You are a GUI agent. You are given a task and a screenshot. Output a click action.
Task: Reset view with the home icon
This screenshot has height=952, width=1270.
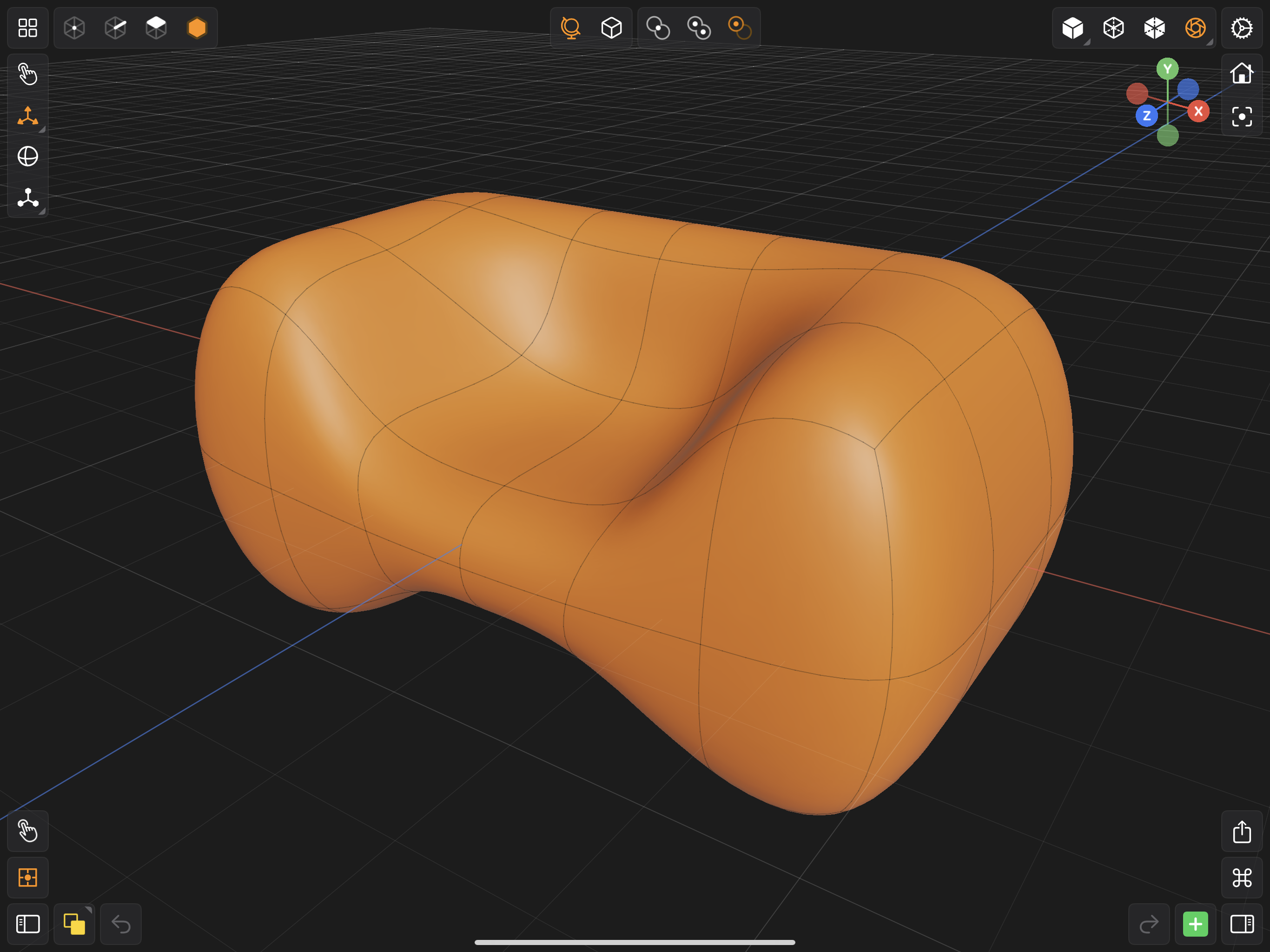click(x=1242, y=74)
